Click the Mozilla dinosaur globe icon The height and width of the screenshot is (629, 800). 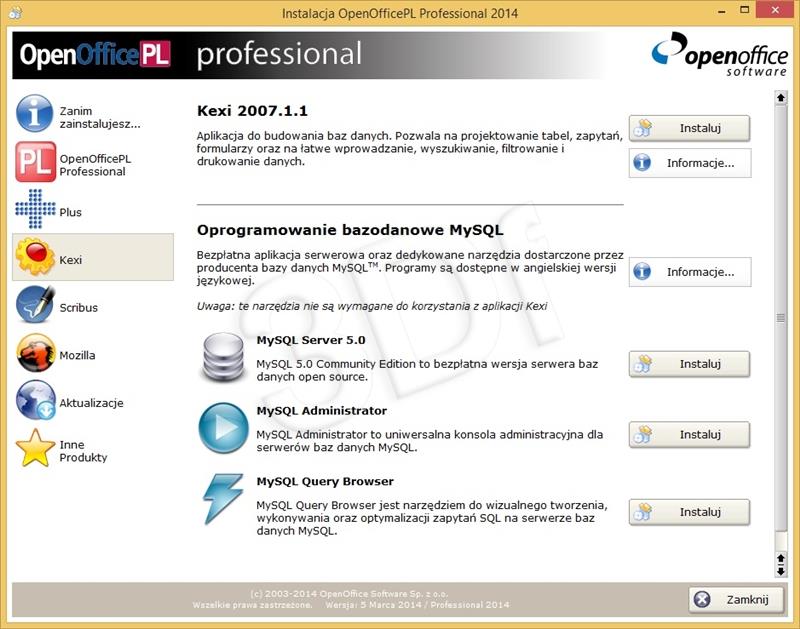coord(35,352)
